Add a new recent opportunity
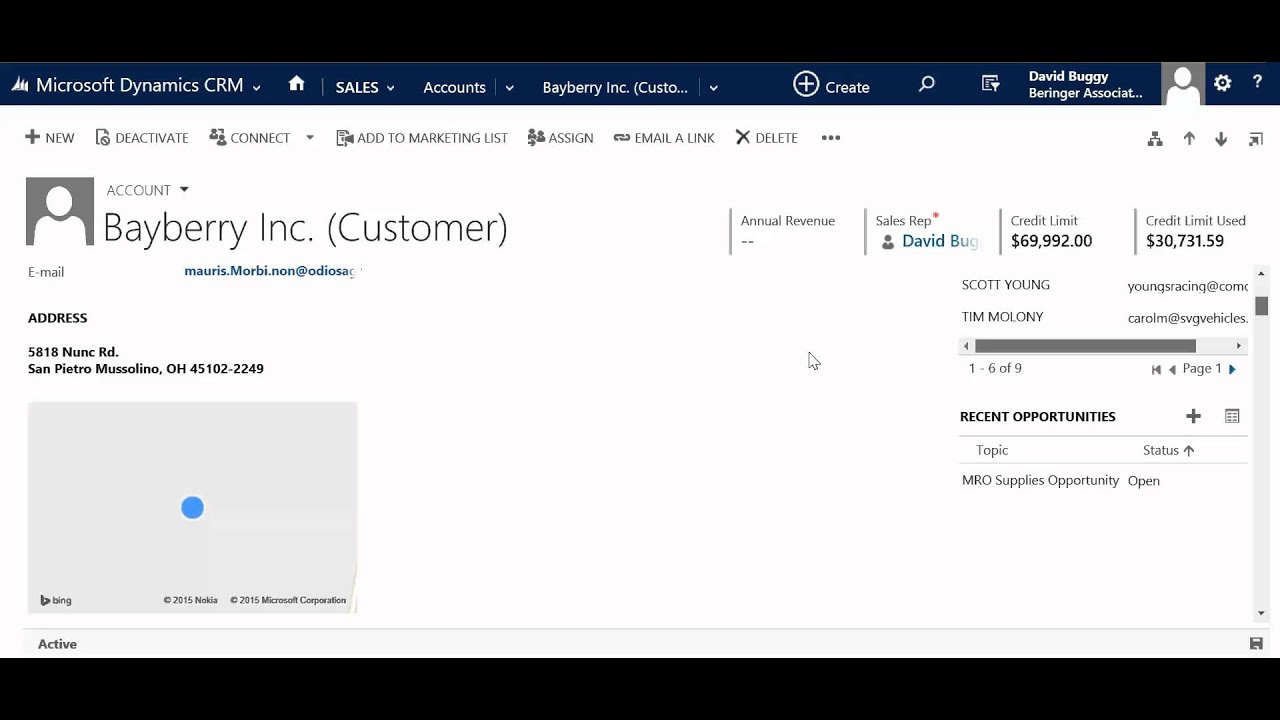Image resolution: width=1280 pixels, height=720 pixels. (1193, 416)
